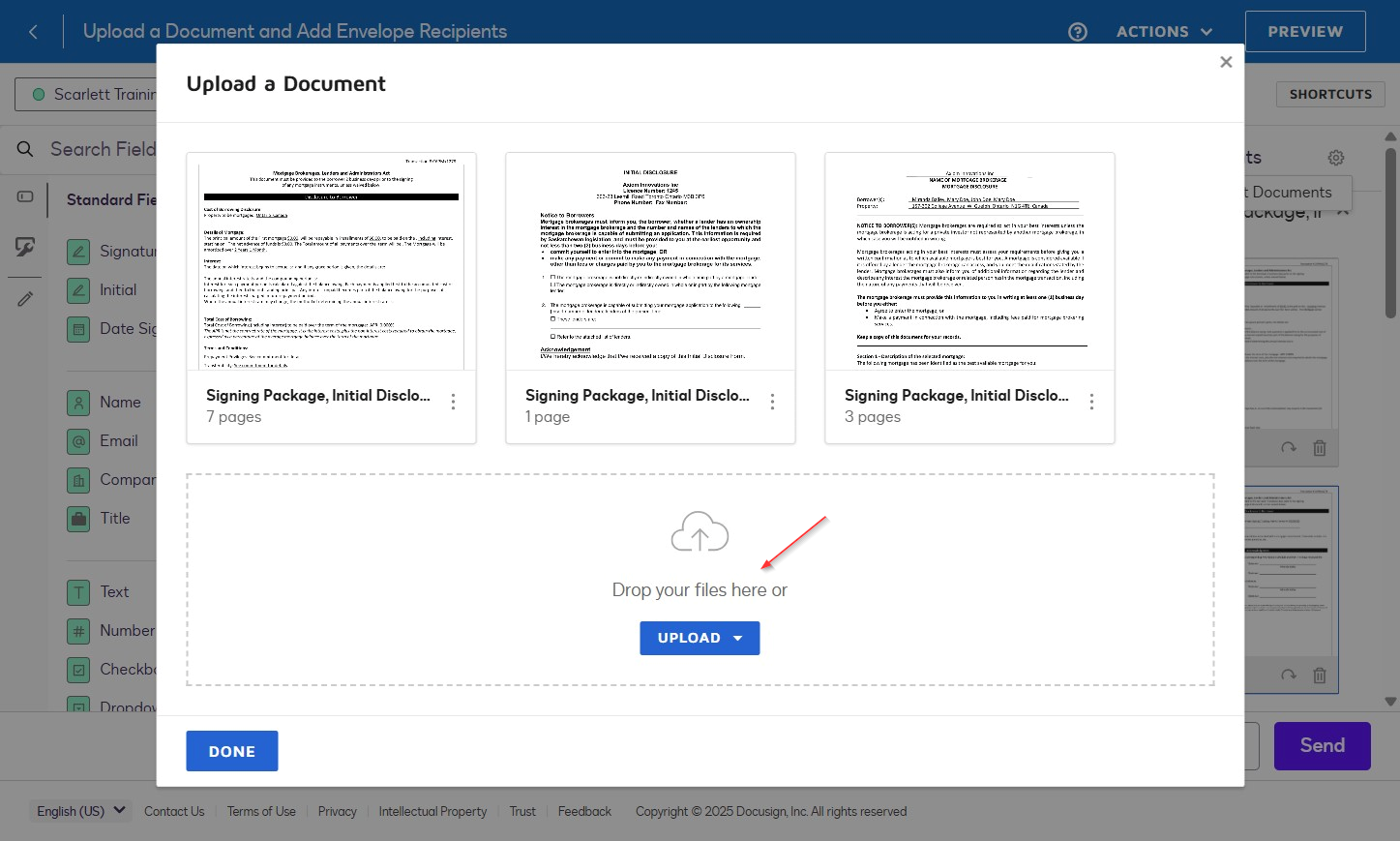This screenshot has height=841, width=1400.
Task: Open the Feedback footer link
Action: (x=584, y=811)
